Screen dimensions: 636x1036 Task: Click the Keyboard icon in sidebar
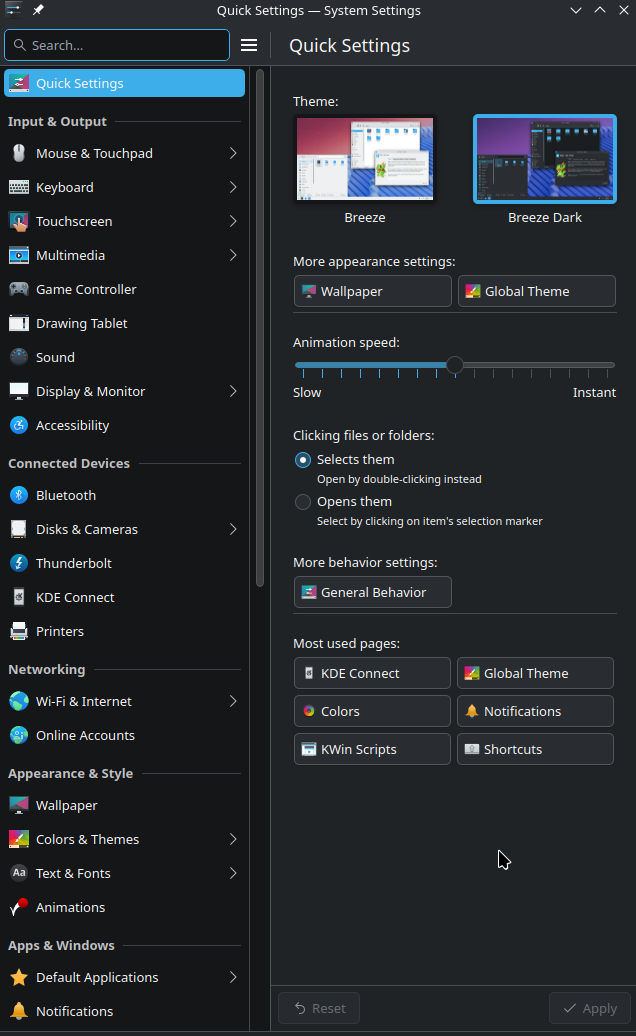18,188
